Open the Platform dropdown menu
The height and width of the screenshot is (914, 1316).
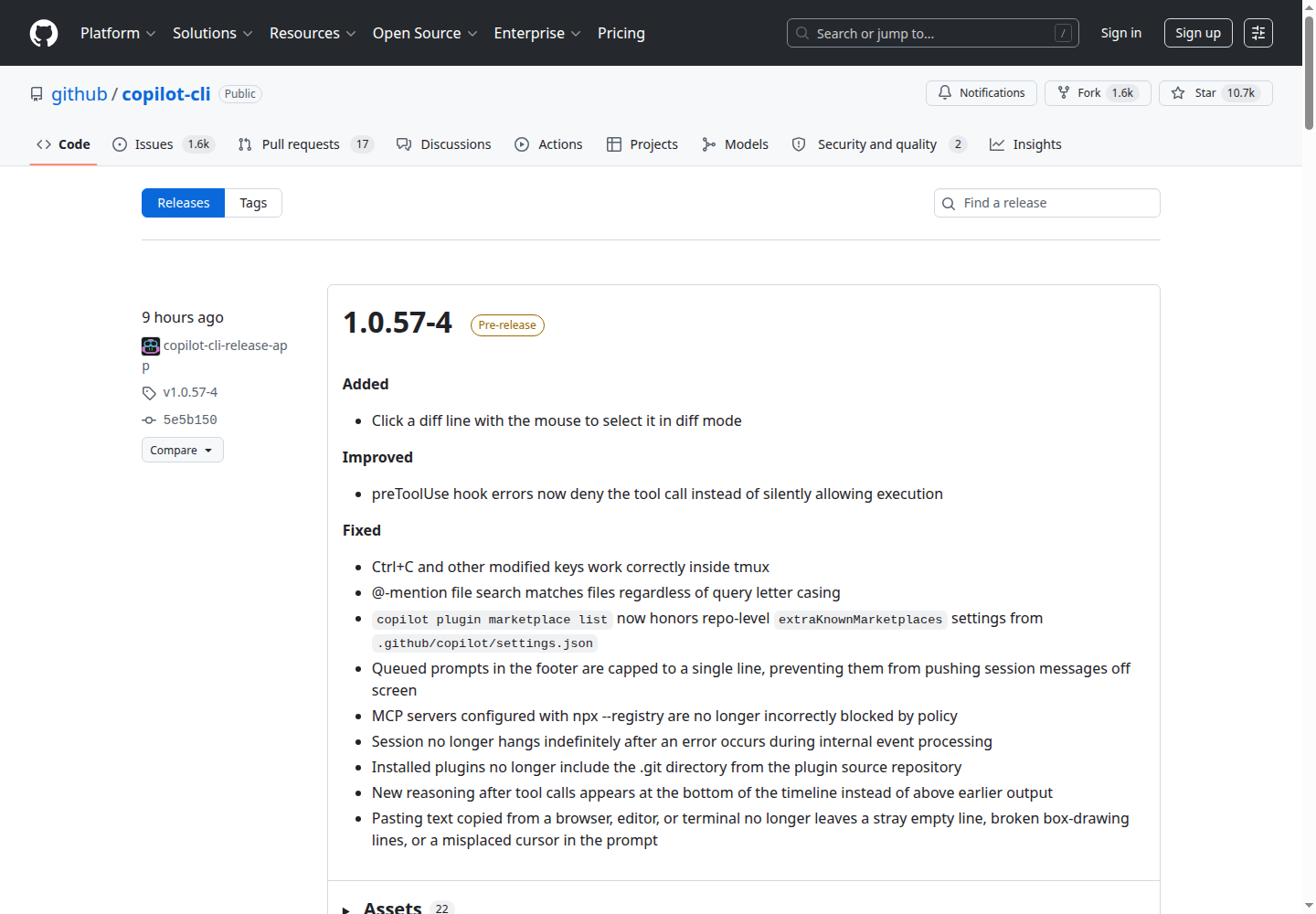118,33
